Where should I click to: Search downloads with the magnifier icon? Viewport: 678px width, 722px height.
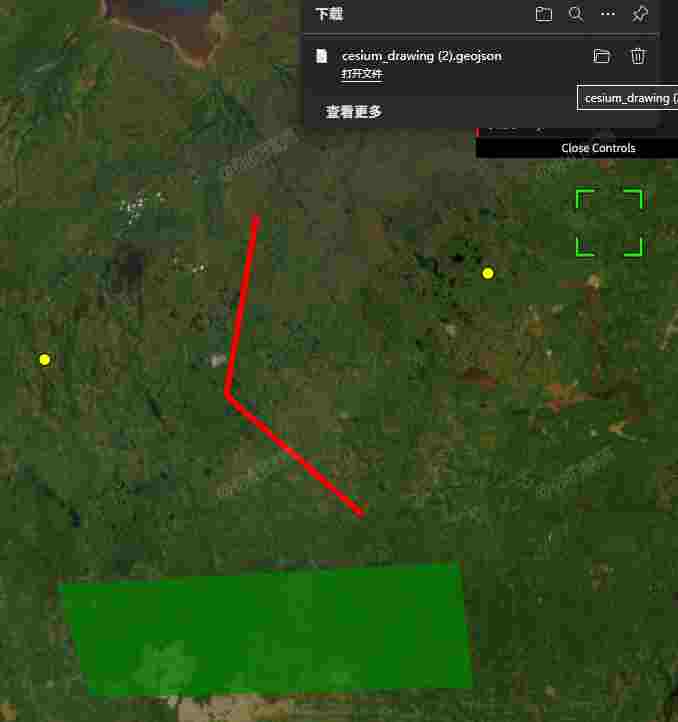pos(576,14)
